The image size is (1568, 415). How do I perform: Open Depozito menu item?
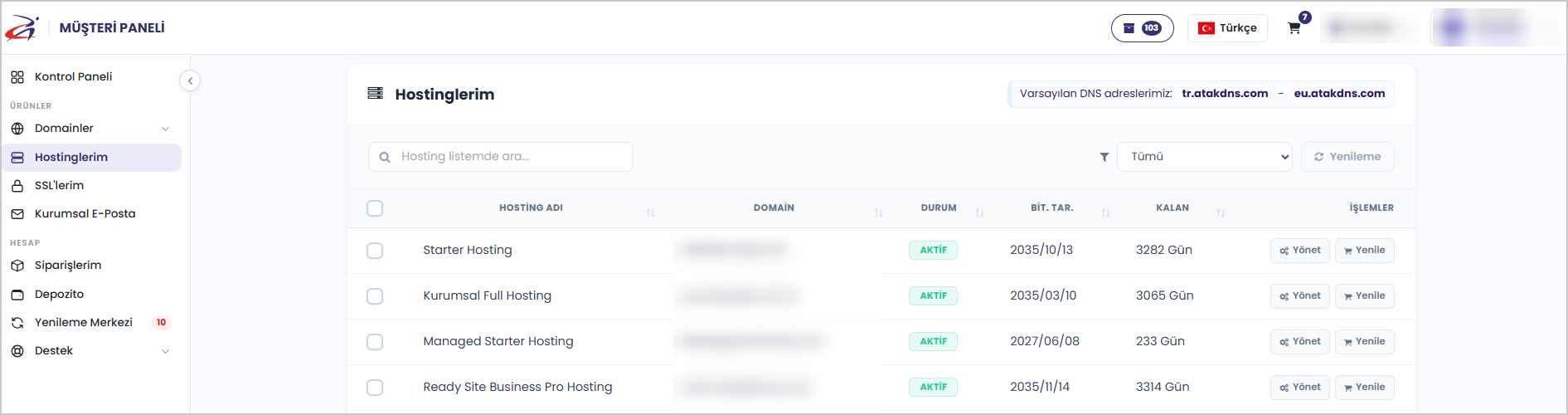click(91, 295)
